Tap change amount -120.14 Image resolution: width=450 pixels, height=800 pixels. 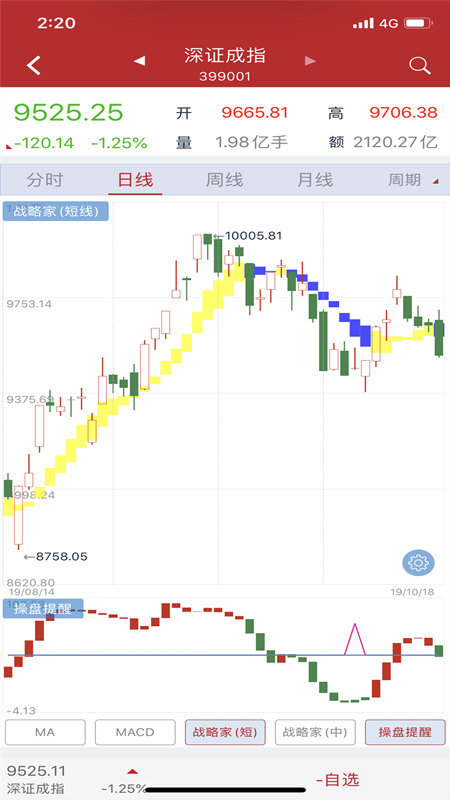click(44, 143)
